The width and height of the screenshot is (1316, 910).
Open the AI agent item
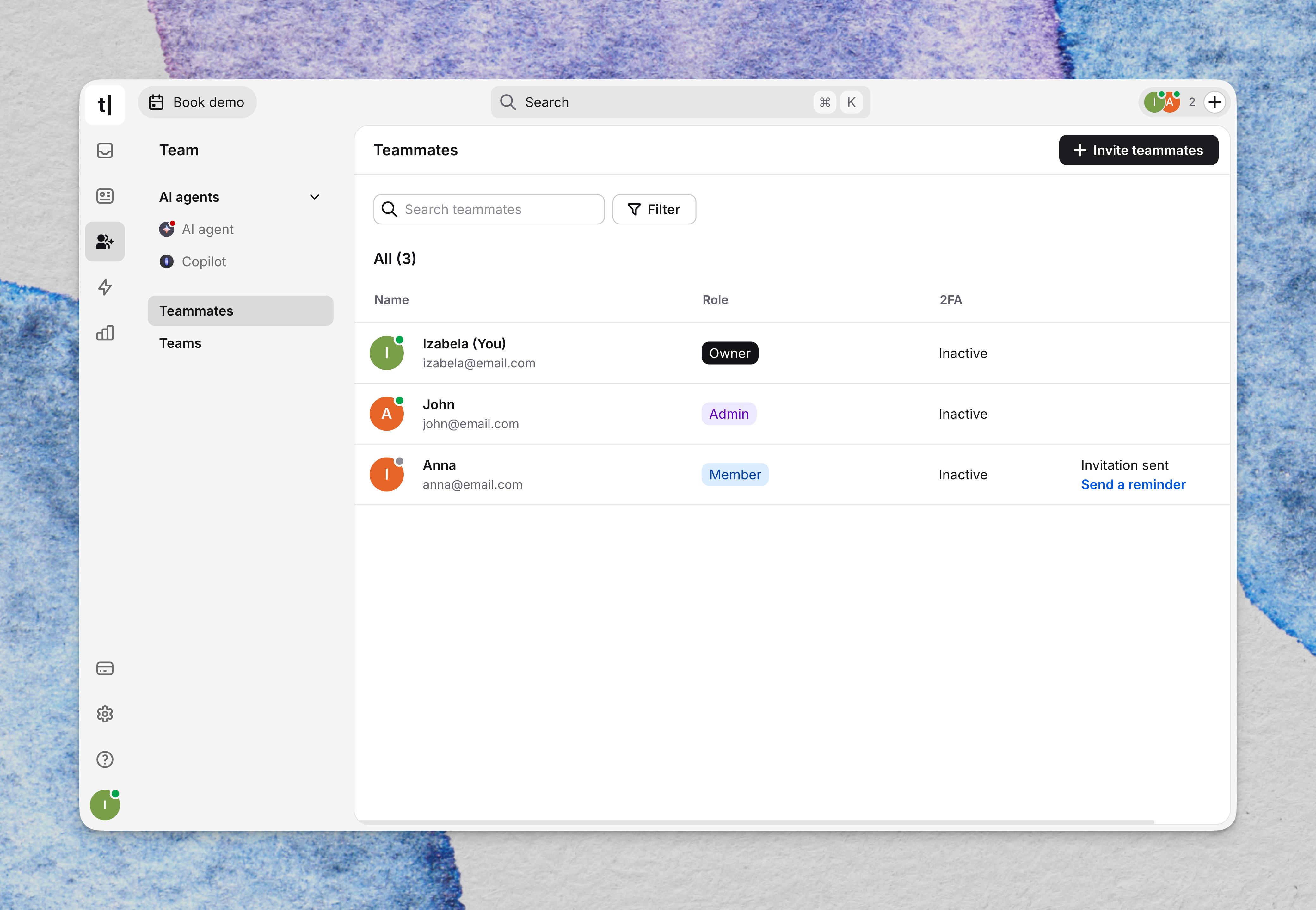[197, 229]
